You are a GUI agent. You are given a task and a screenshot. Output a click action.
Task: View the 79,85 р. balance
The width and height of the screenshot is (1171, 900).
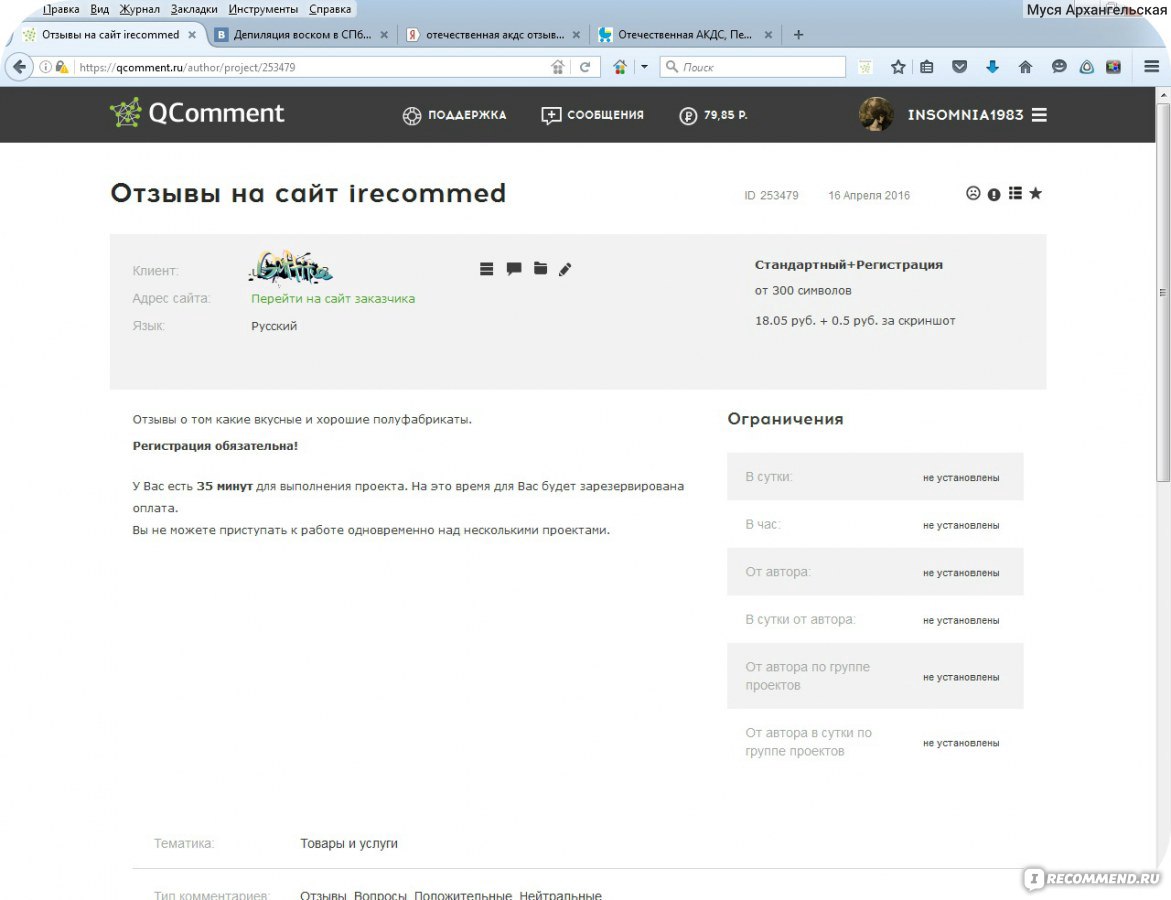713,115
